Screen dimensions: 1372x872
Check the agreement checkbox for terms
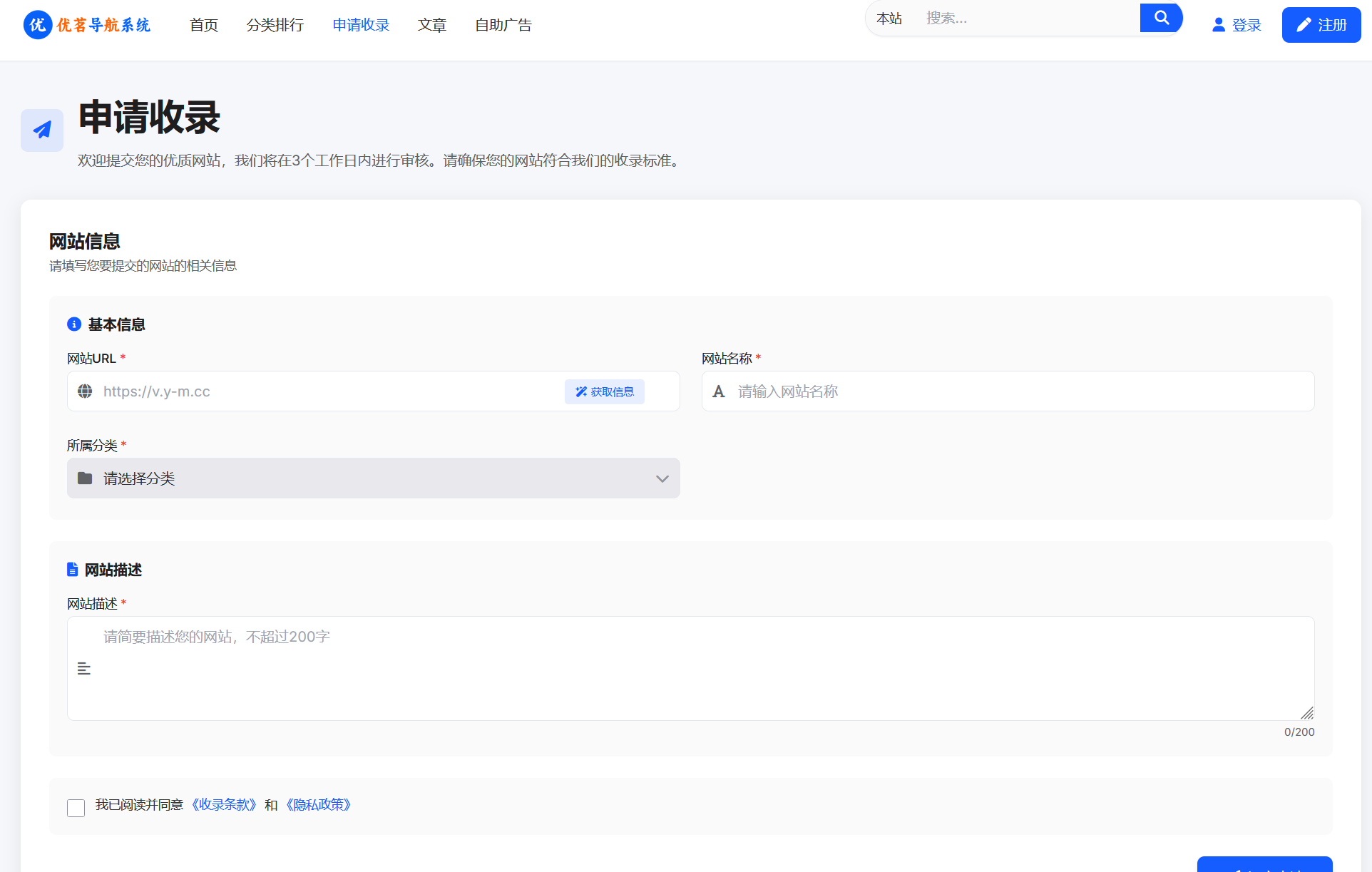(76, 807)
